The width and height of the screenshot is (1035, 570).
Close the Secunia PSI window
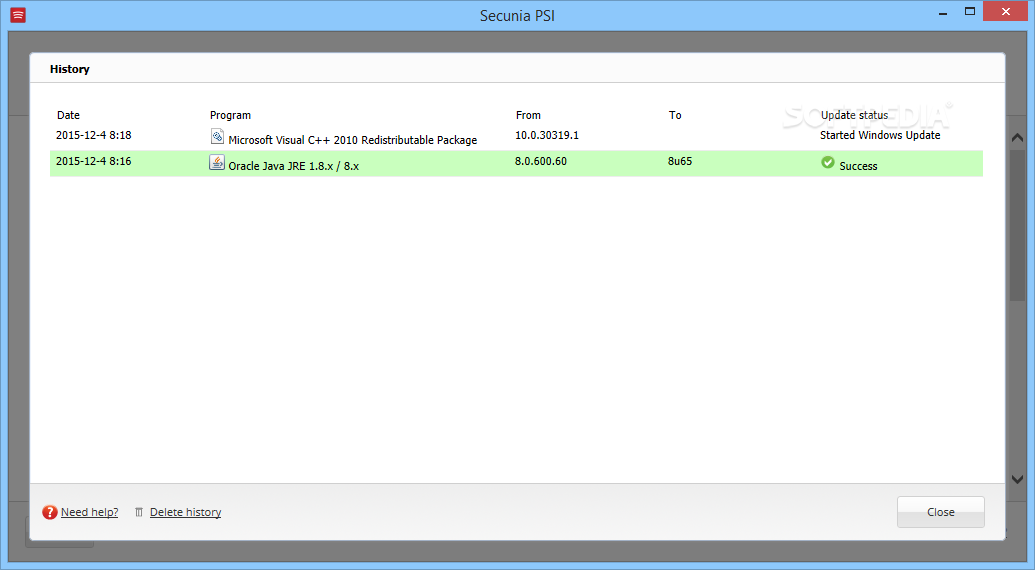1005,11
